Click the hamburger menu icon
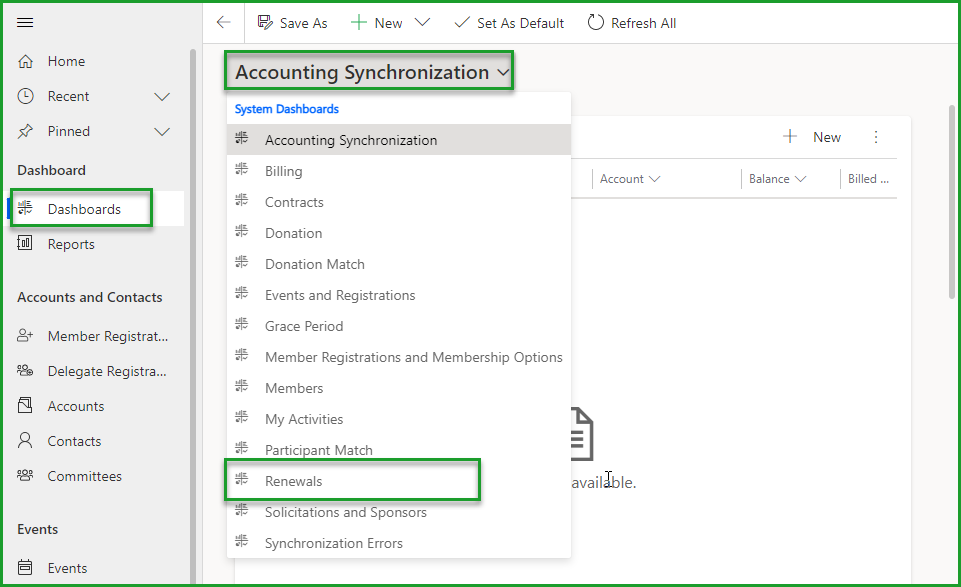961x587 pixels. [26, 23]
